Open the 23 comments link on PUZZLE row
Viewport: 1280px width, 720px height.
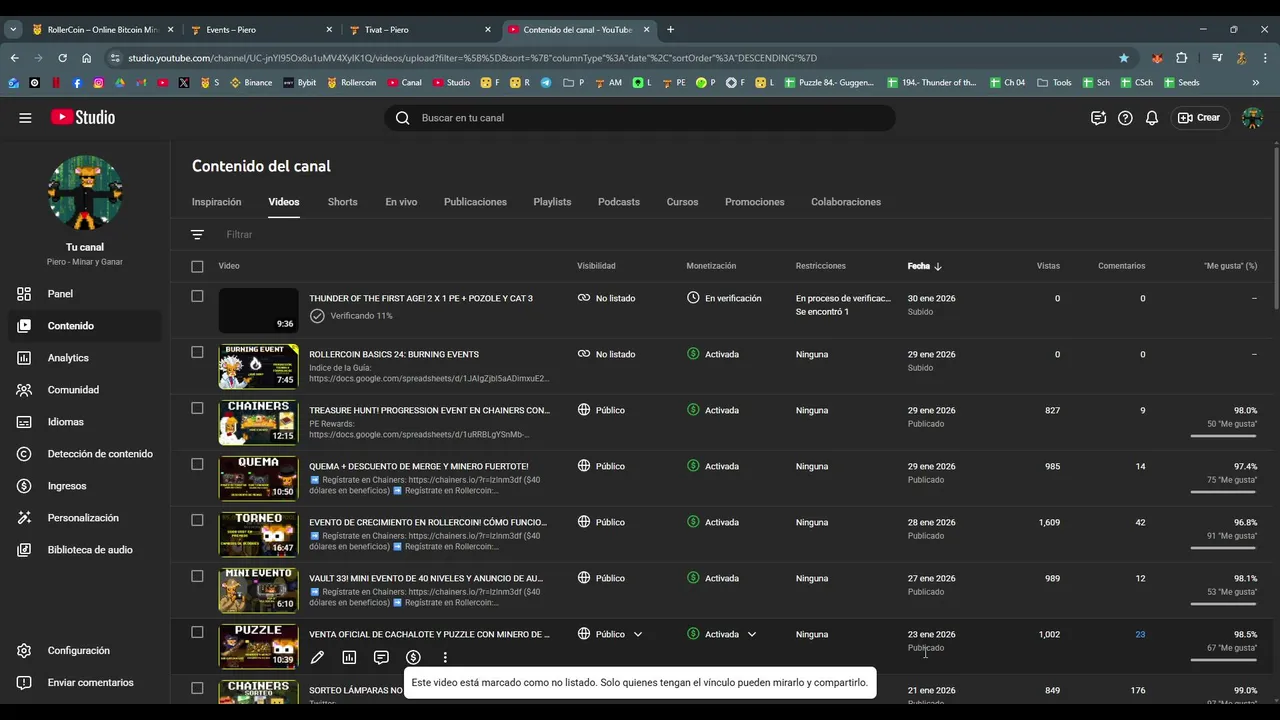tap(1140, 634)
